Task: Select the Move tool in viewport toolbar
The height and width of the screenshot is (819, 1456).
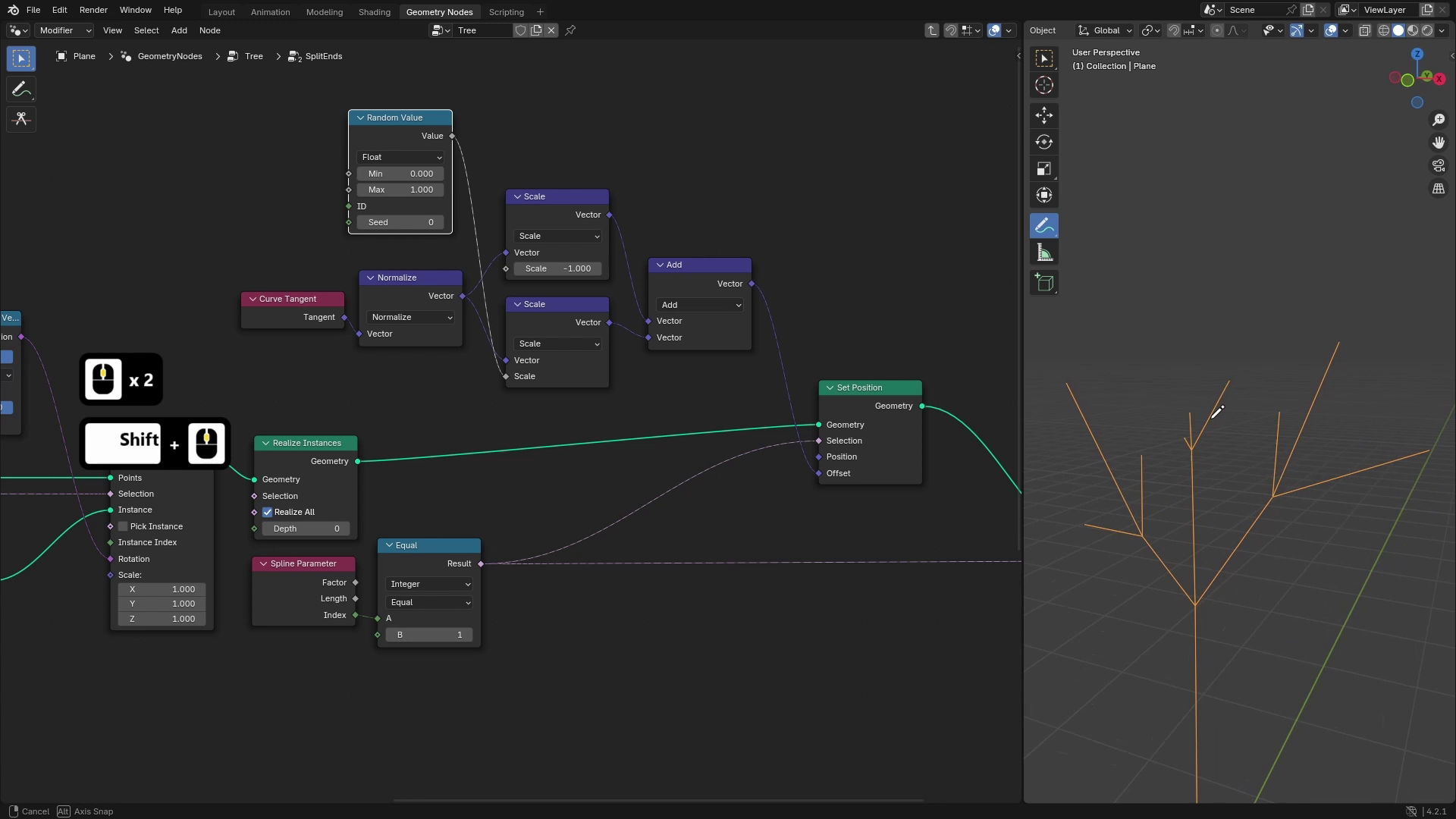Action: (1044, 115)
